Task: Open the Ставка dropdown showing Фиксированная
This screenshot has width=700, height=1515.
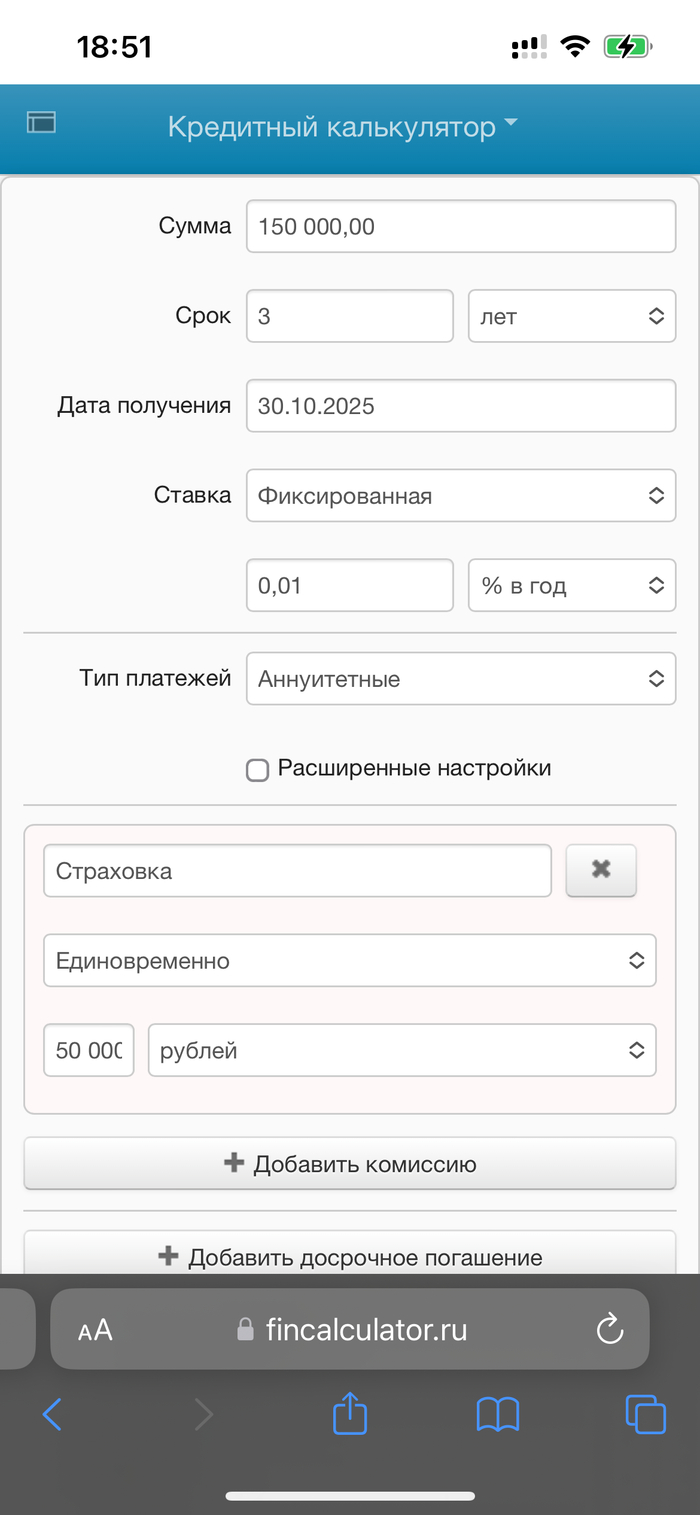Action: point(460,495)
